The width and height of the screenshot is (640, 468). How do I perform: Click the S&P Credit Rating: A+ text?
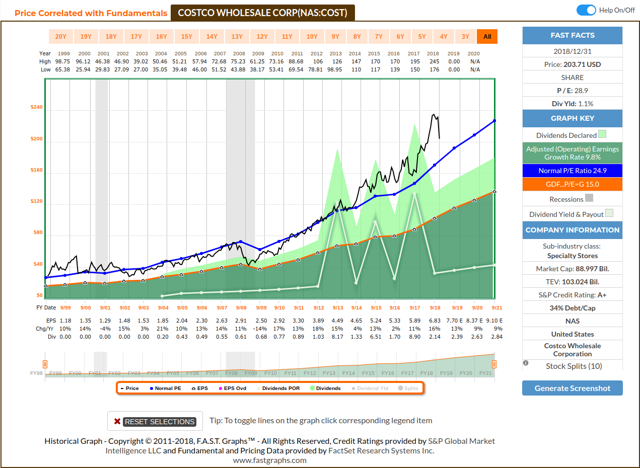[572, 295]
